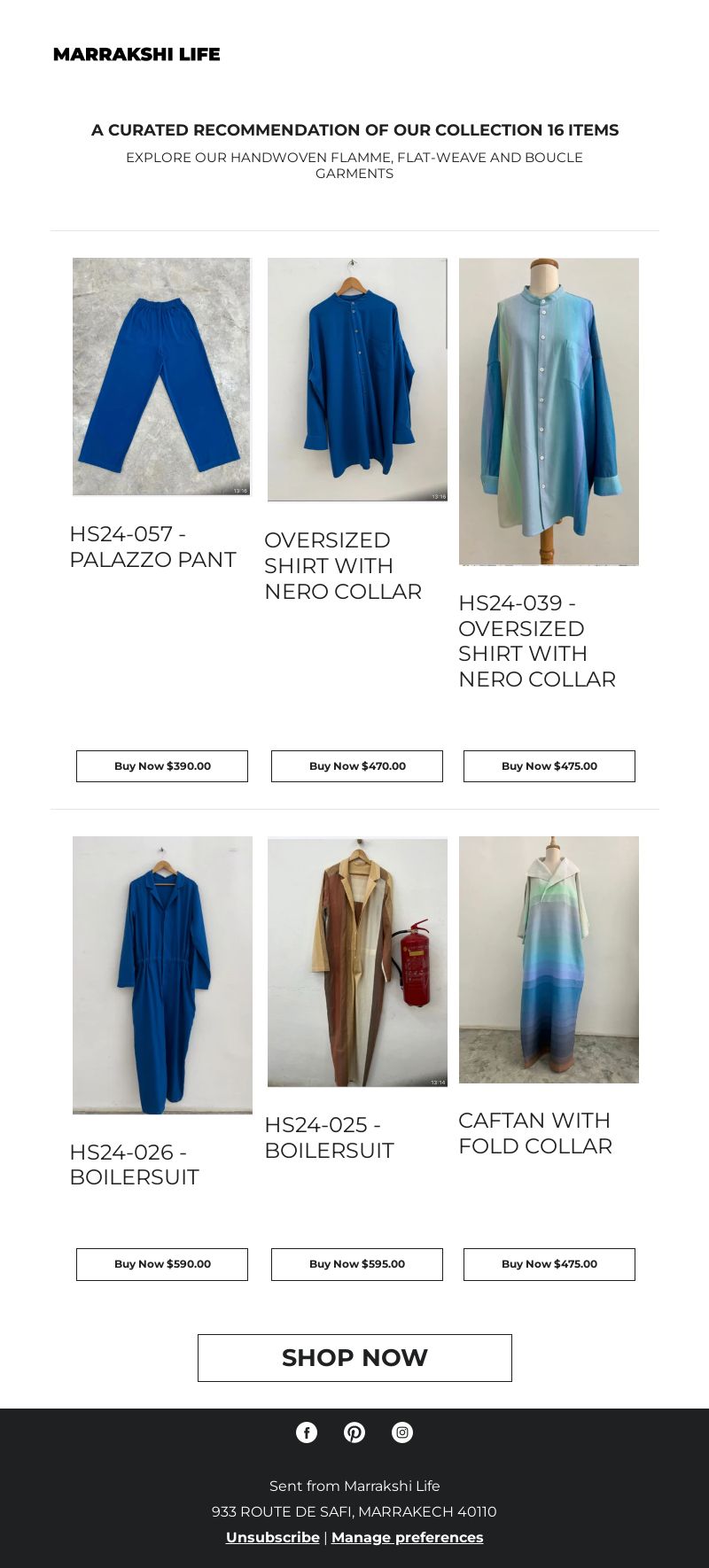
Task: View the brown striped boilersuit image
Action: click(357, 961)
